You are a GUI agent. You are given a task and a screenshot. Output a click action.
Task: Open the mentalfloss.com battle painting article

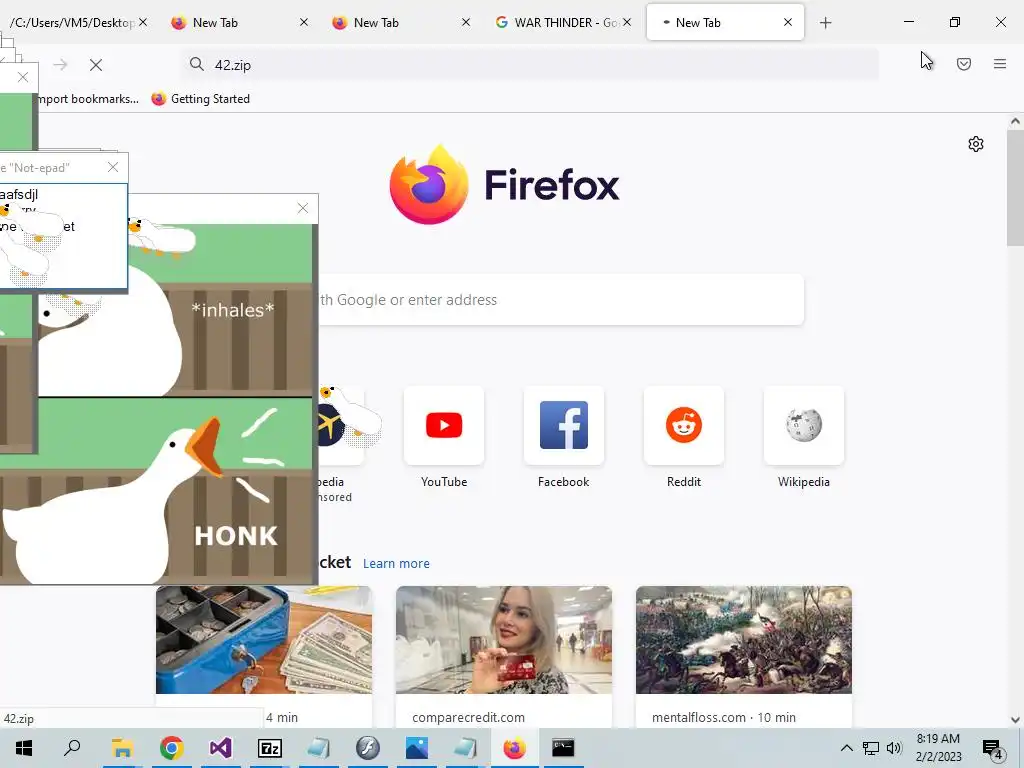[x=744, y=640]
